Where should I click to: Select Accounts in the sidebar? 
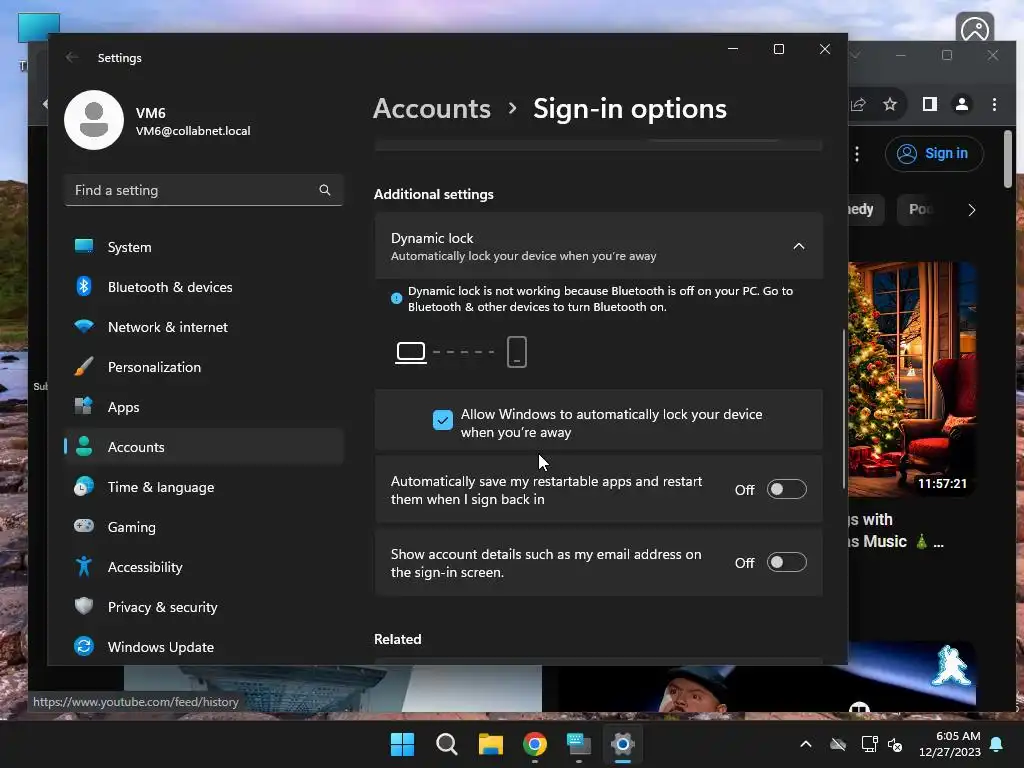click(204, 447)
